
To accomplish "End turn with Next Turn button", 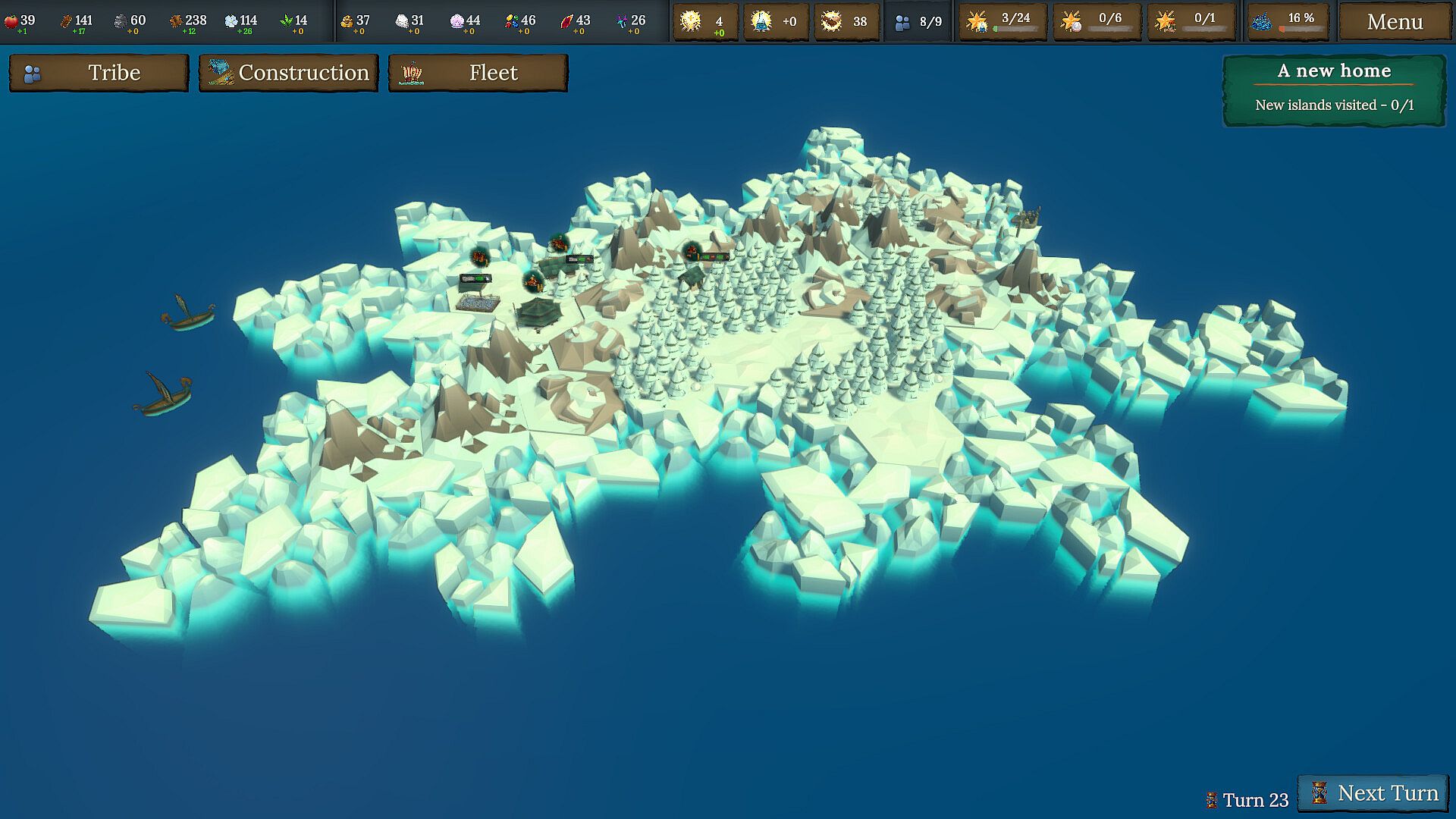I will point(1373,793).
